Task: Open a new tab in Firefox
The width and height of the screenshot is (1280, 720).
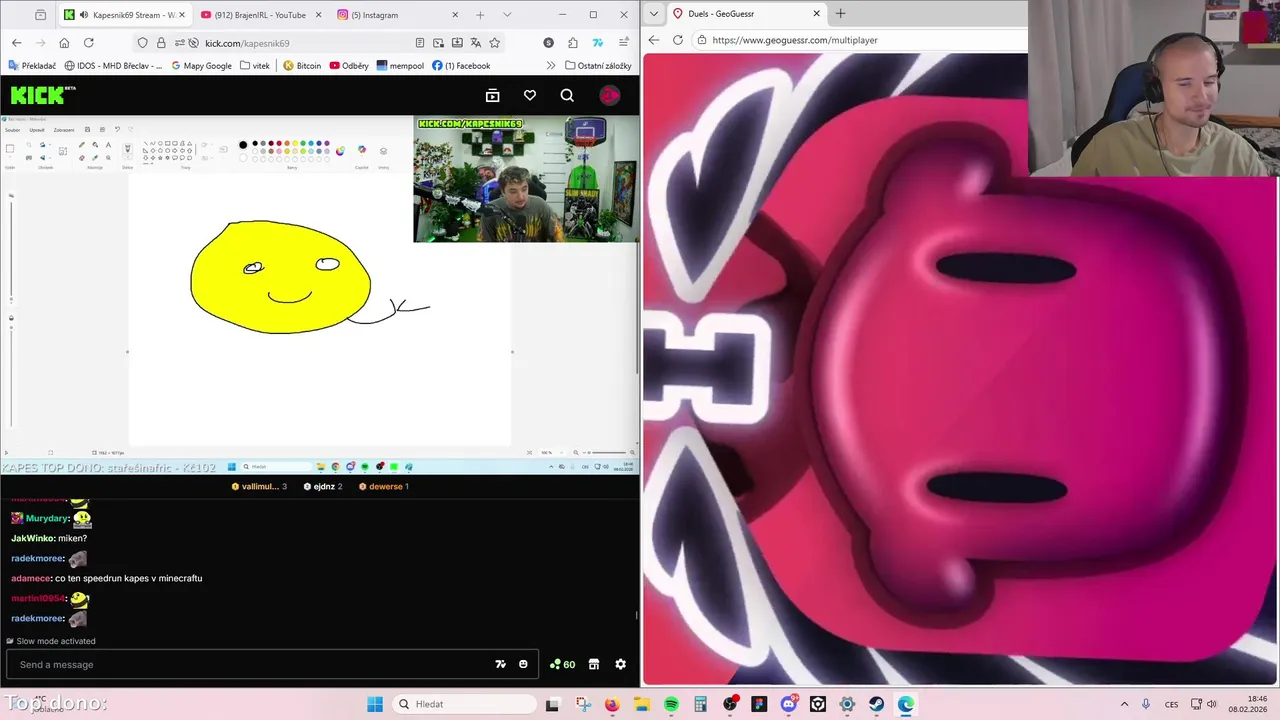Action: pos(480,15)
